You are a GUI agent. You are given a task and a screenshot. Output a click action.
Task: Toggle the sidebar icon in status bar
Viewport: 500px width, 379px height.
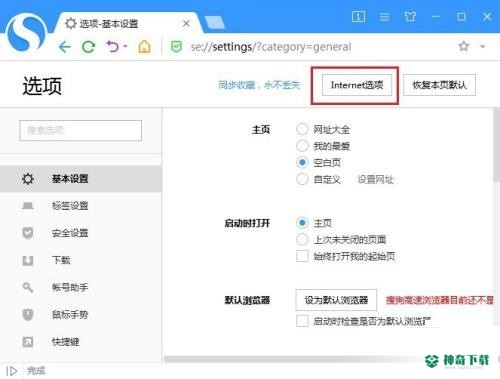tap(12, 371)
